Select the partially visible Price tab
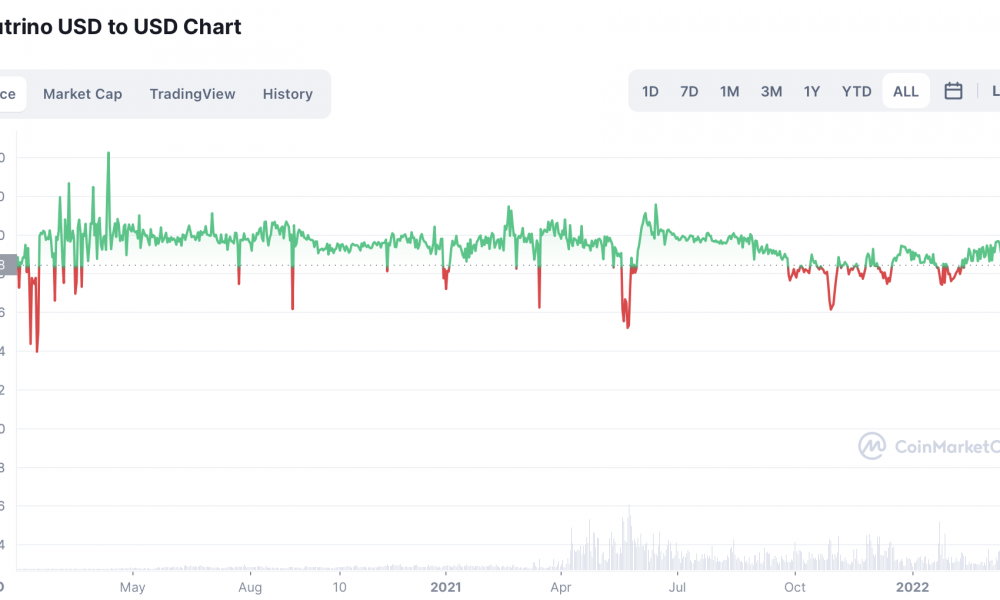 [x=8, y=94]
